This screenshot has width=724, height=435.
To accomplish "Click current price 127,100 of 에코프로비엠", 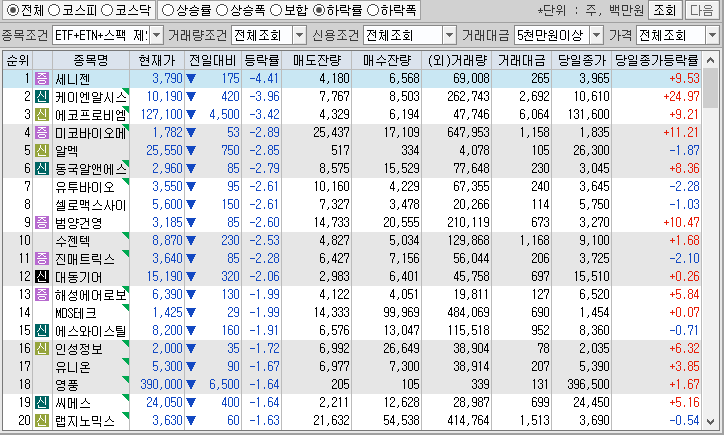I will pyautogui.click(x=162, y=115).
